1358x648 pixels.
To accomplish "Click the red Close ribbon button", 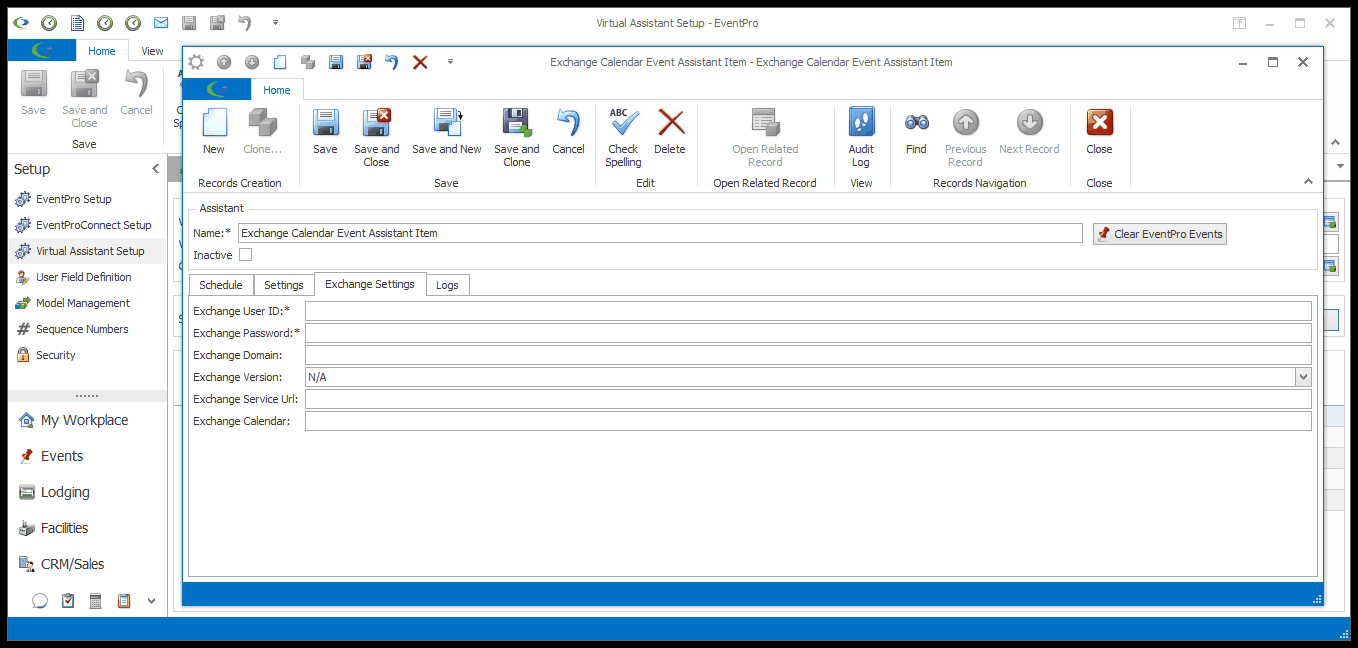I will (1099, 132).
